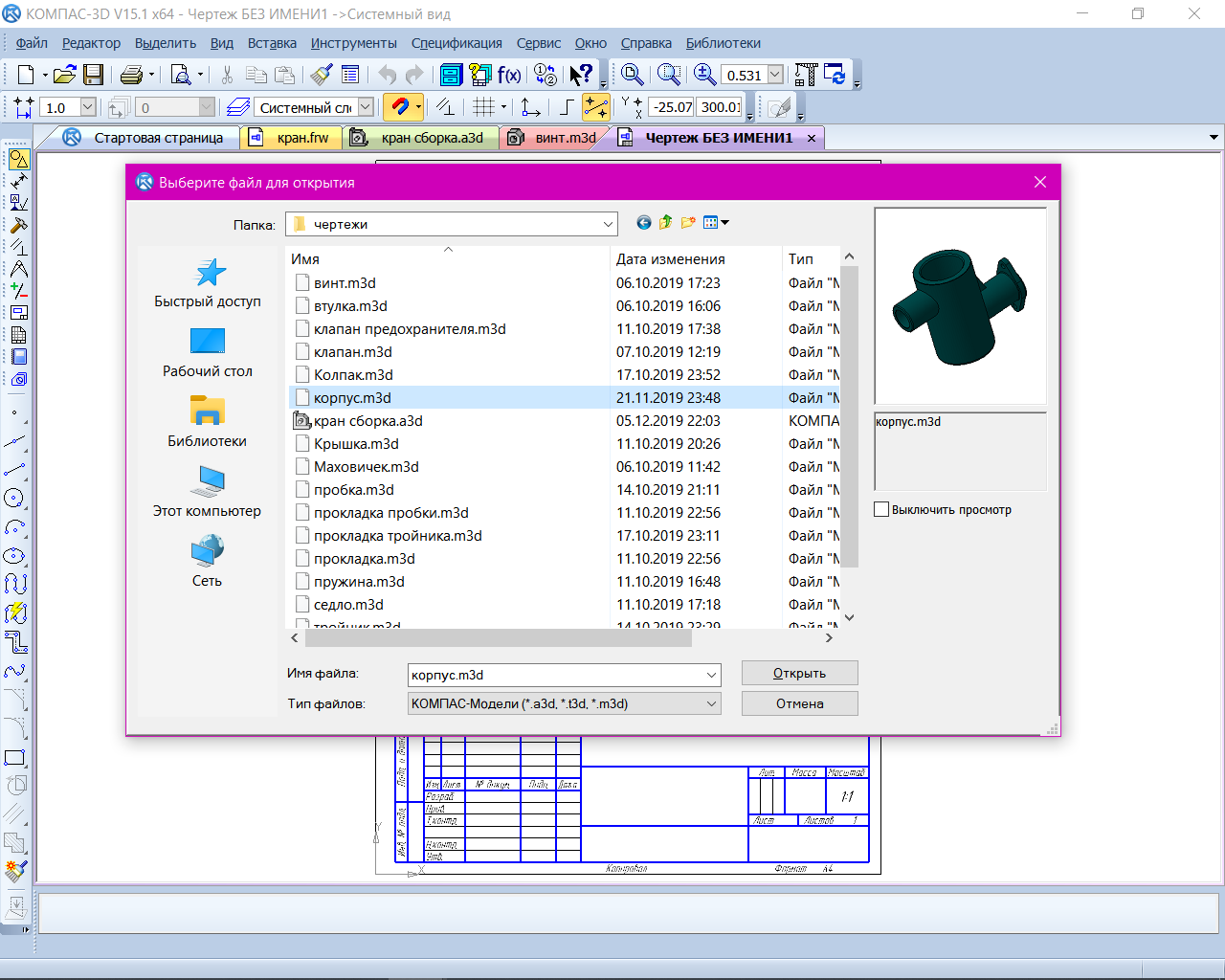Toggle the Snaps magnet button
The height and width of the screenshot is (980, 1225).
399,107
